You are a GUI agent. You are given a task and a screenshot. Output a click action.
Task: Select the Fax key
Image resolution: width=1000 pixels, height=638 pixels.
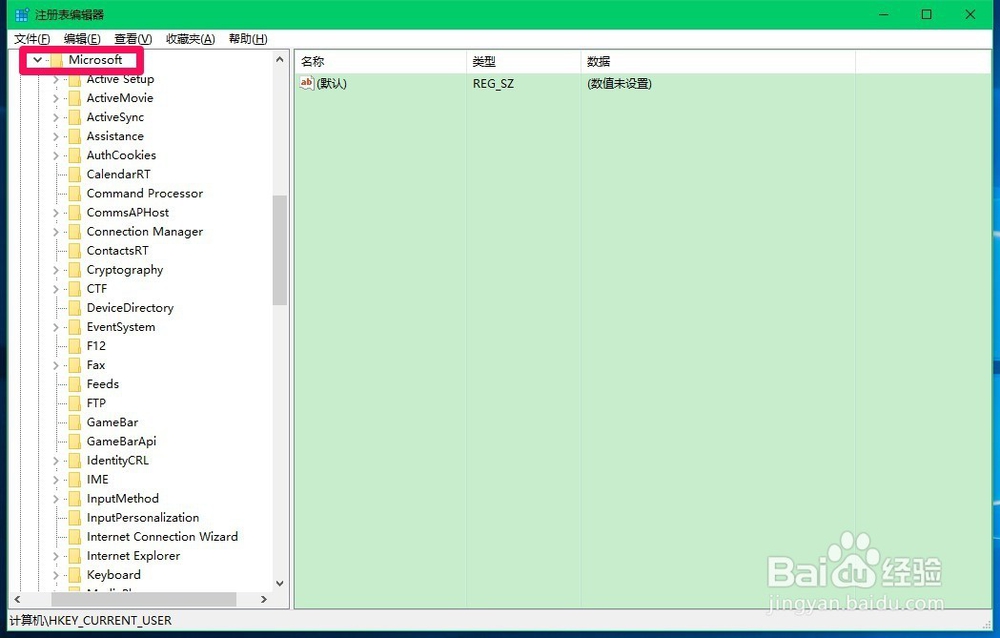coord(96,366)
